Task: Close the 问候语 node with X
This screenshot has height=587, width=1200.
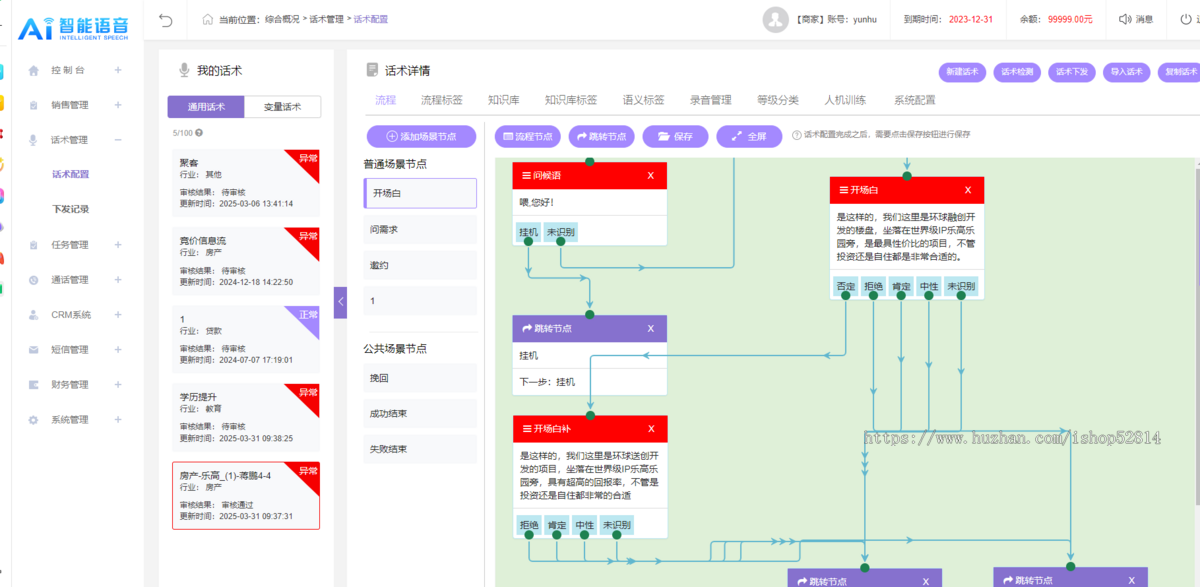Action: click(x=650, y=176)
